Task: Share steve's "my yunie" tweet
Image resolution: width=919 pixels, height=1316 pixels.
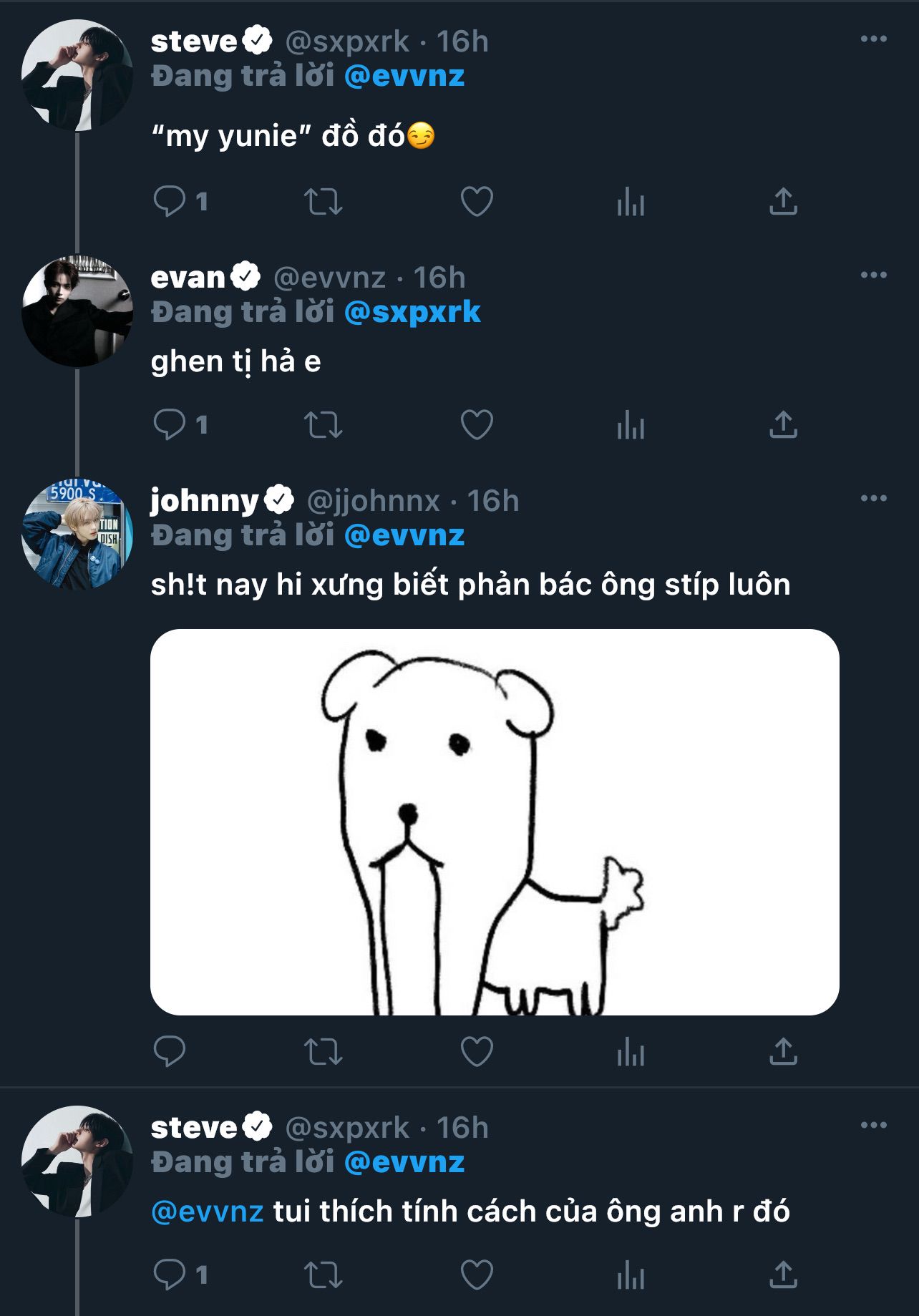Action: pyautogui.click(x=783, y=201)
